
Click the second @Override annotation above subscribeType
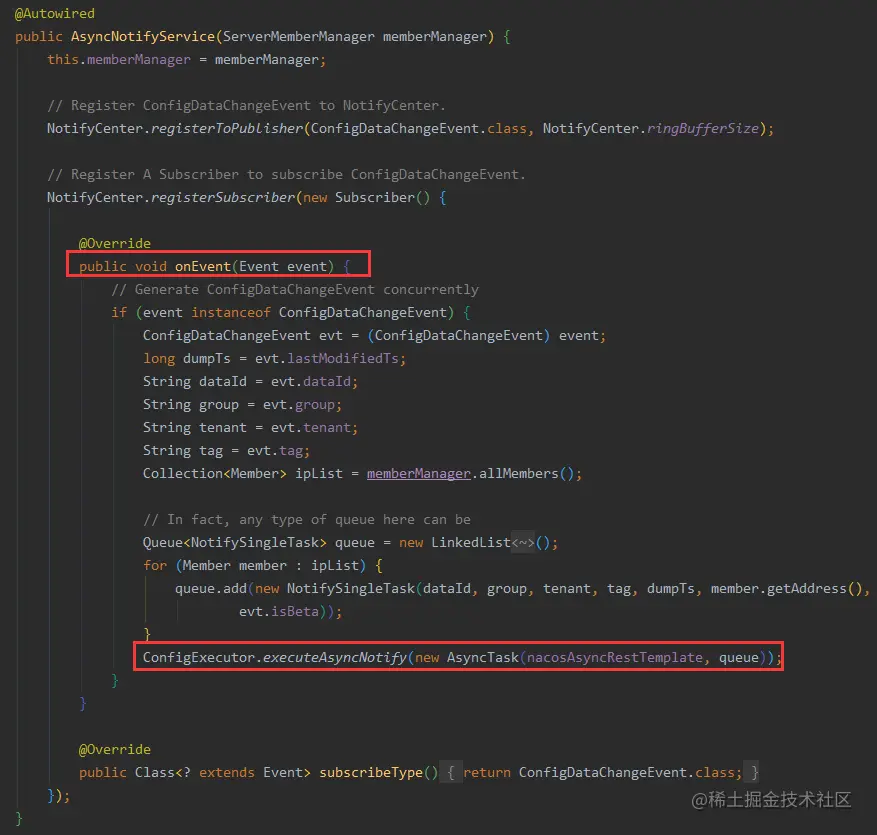coord(115,750)
